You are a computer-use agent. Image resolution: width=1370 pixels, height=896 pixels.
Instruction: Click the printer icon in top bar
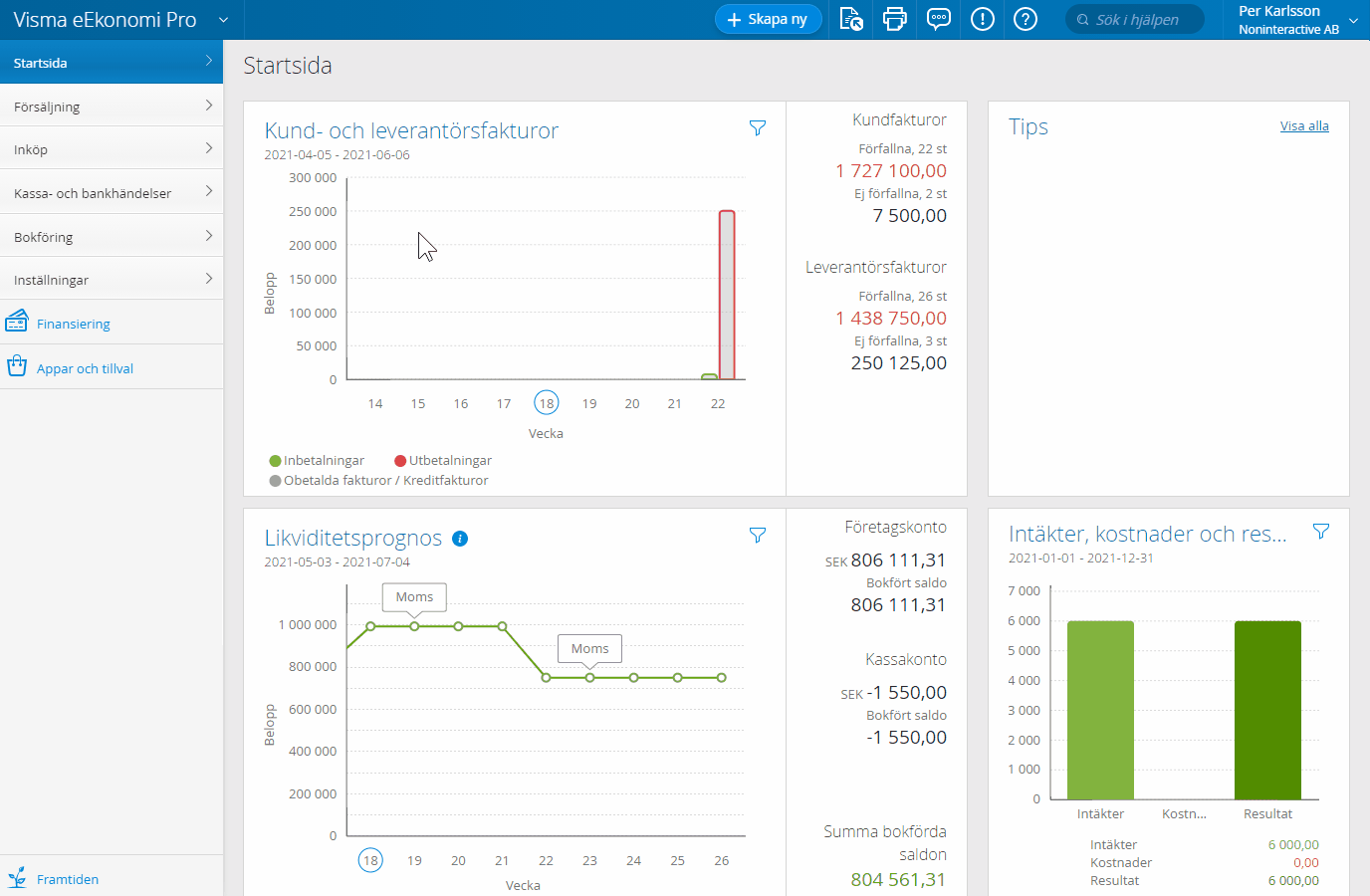[x=894, y=19]
